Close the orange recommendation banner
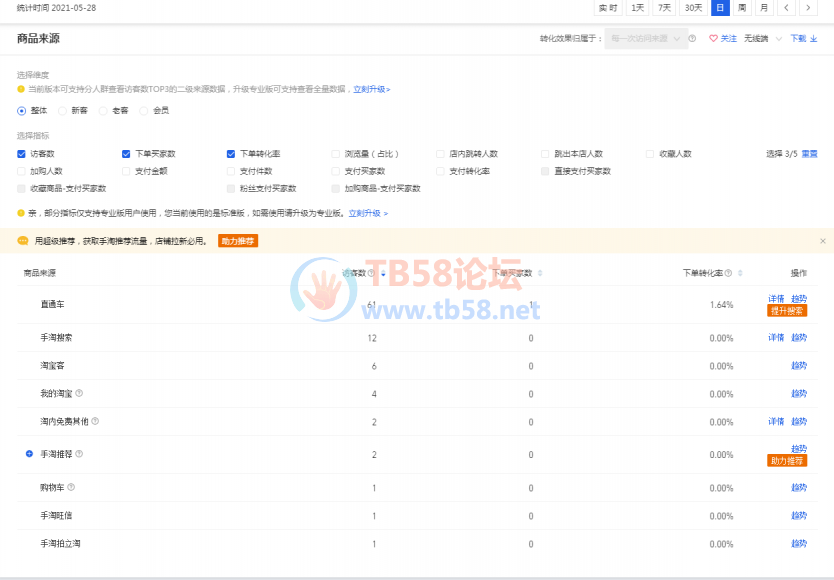834x580 pixels. click(x=823, y=241)
